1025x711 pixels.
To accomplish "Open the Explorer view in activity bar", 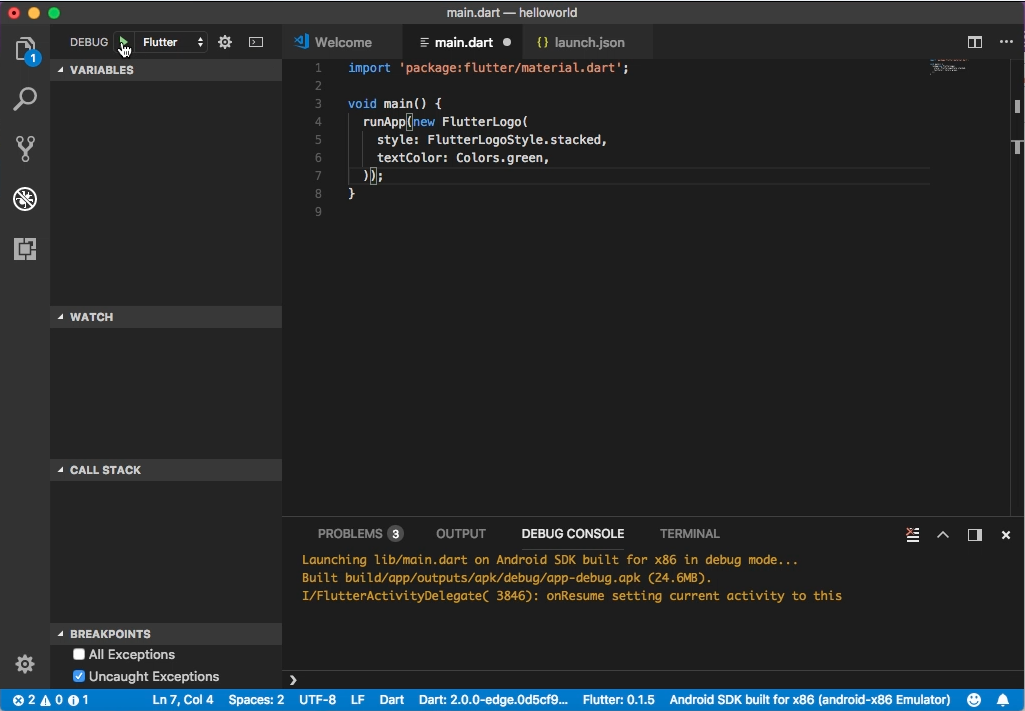I will point(25,49).
